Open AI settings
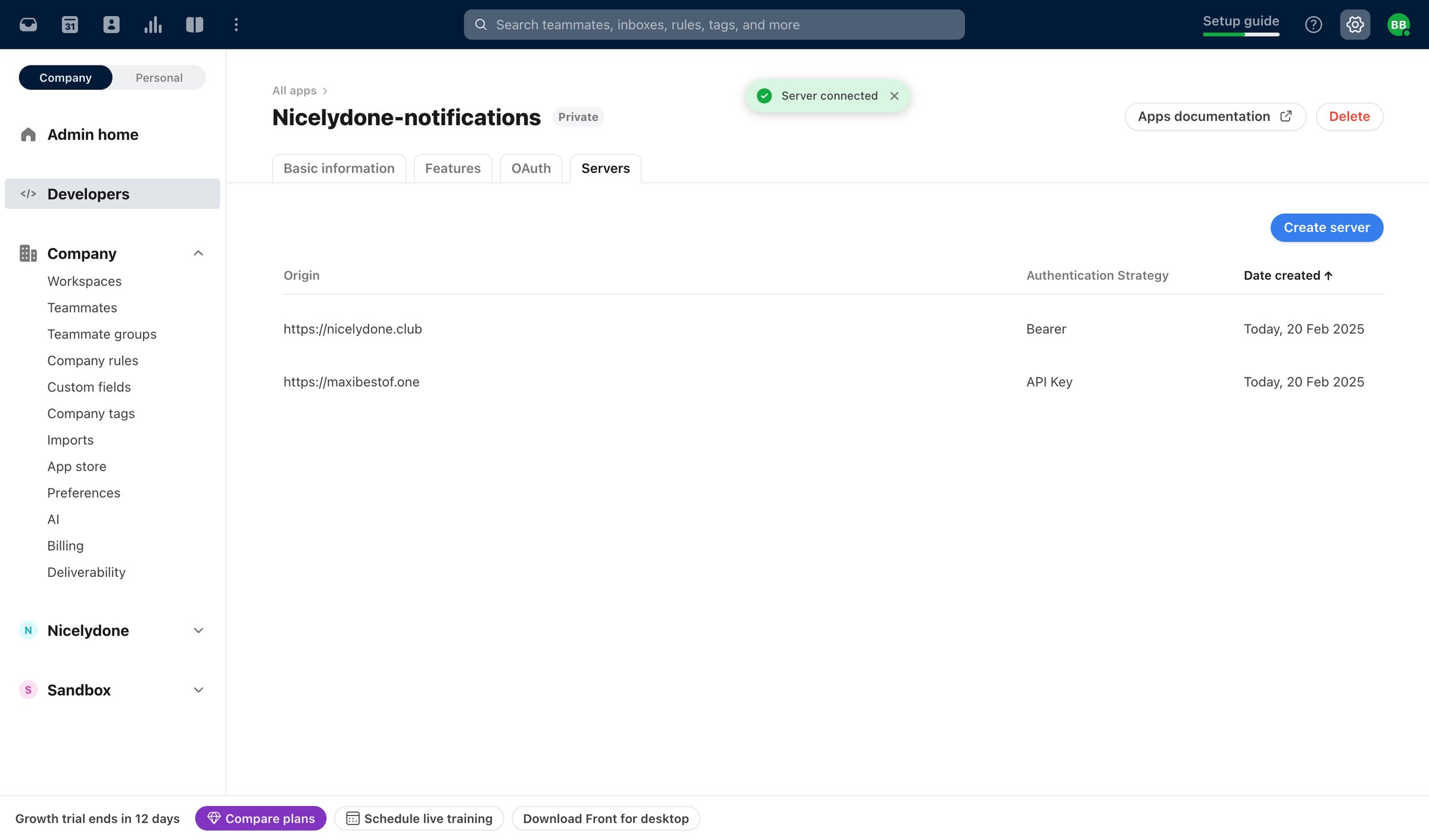 [54, 519]
